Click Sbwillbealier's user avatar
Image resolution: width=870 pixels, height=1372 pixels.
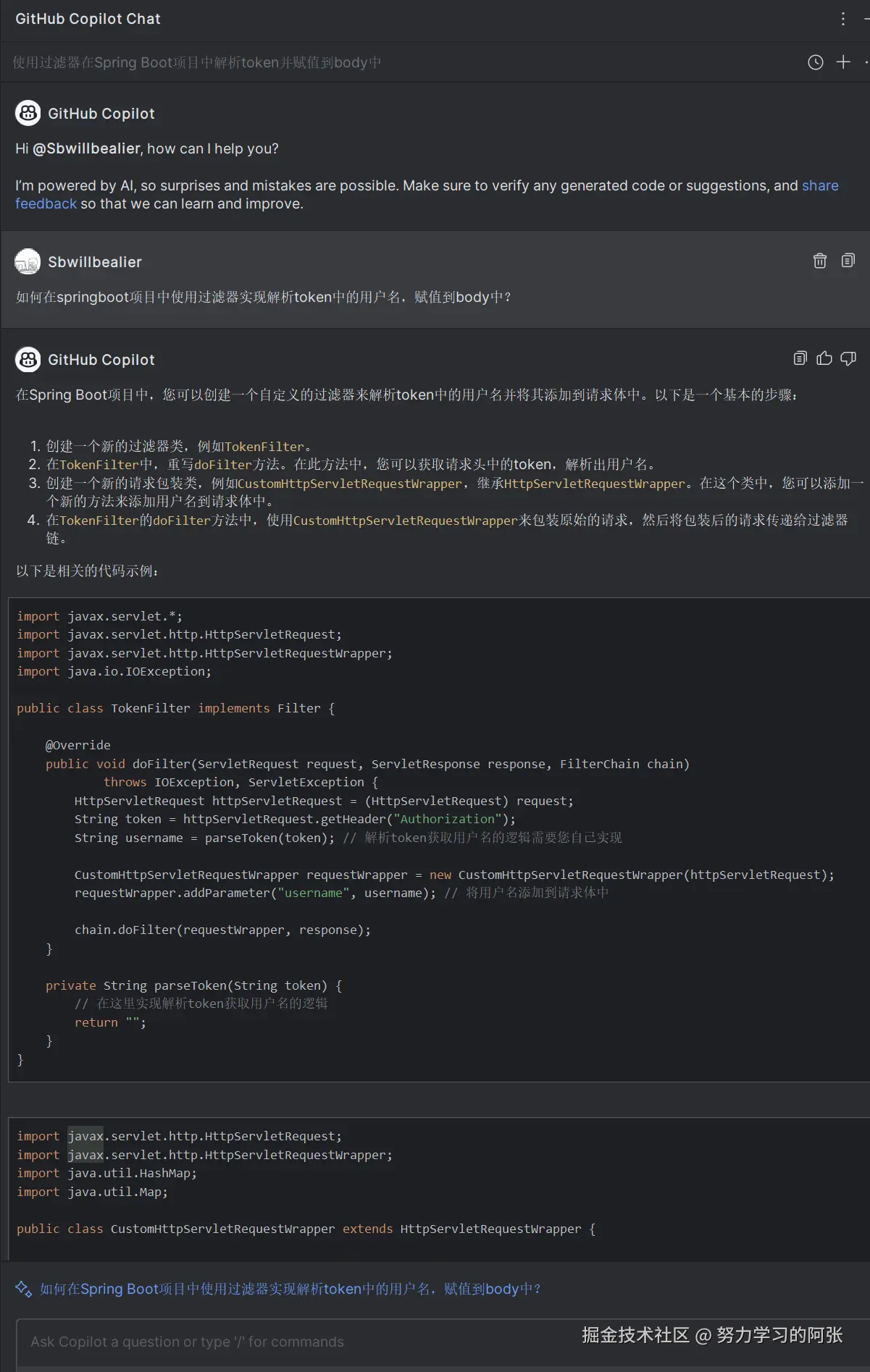(x=28, y=261)
